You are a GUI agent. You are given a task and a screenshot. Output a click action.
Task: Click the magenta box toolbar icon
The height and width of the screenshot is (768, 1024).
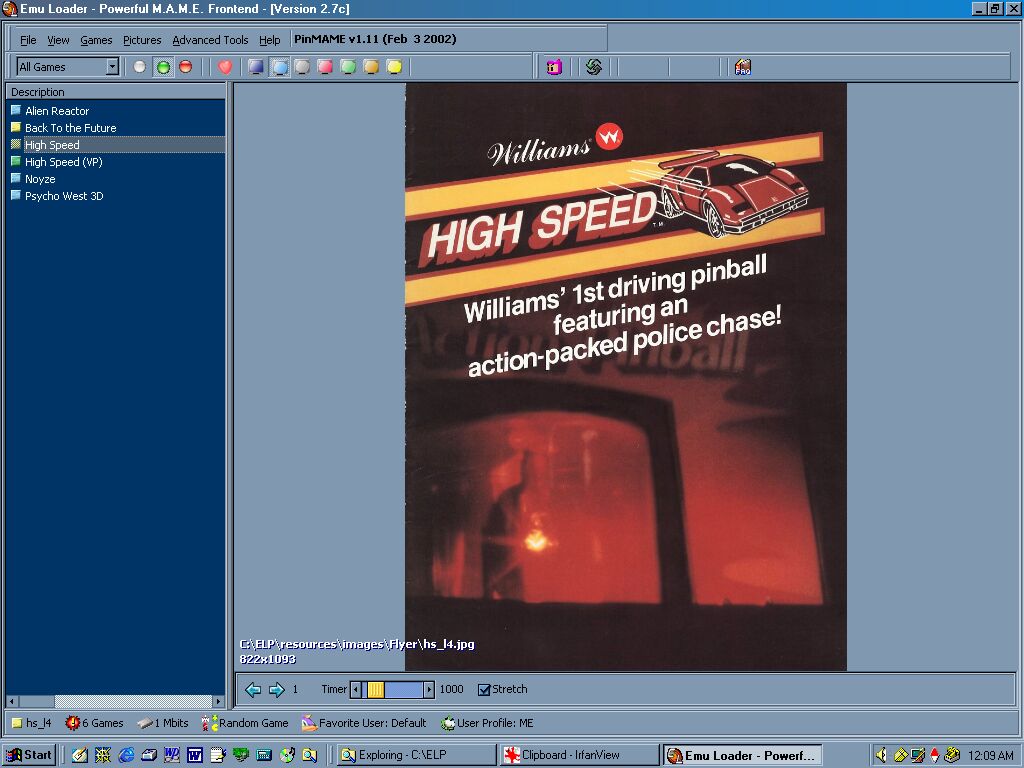coord(554,67)
